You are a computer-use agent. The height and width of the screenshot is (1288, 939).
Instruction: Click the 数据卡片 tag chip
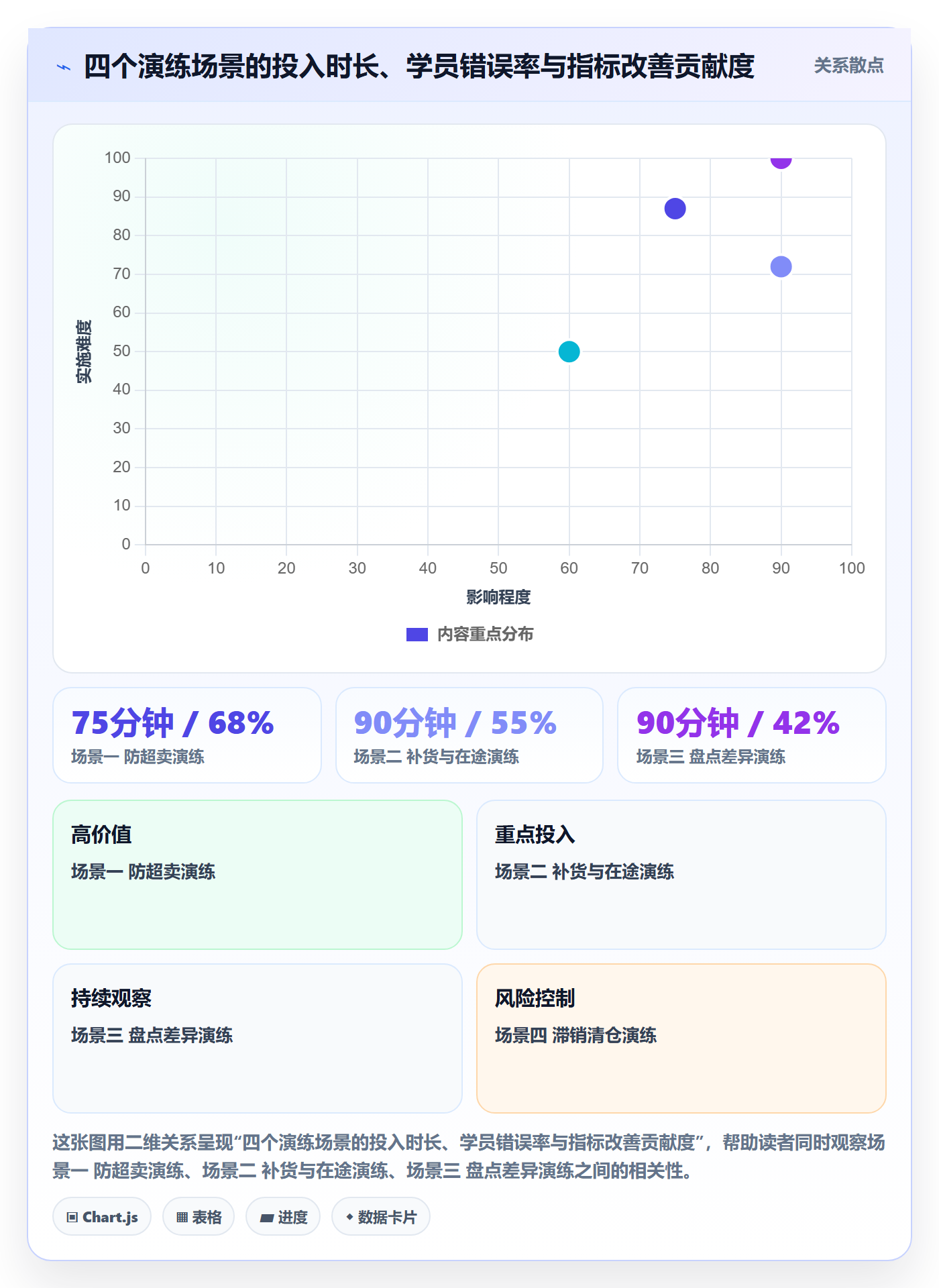pyautogui.click(x=381, y=1217)
